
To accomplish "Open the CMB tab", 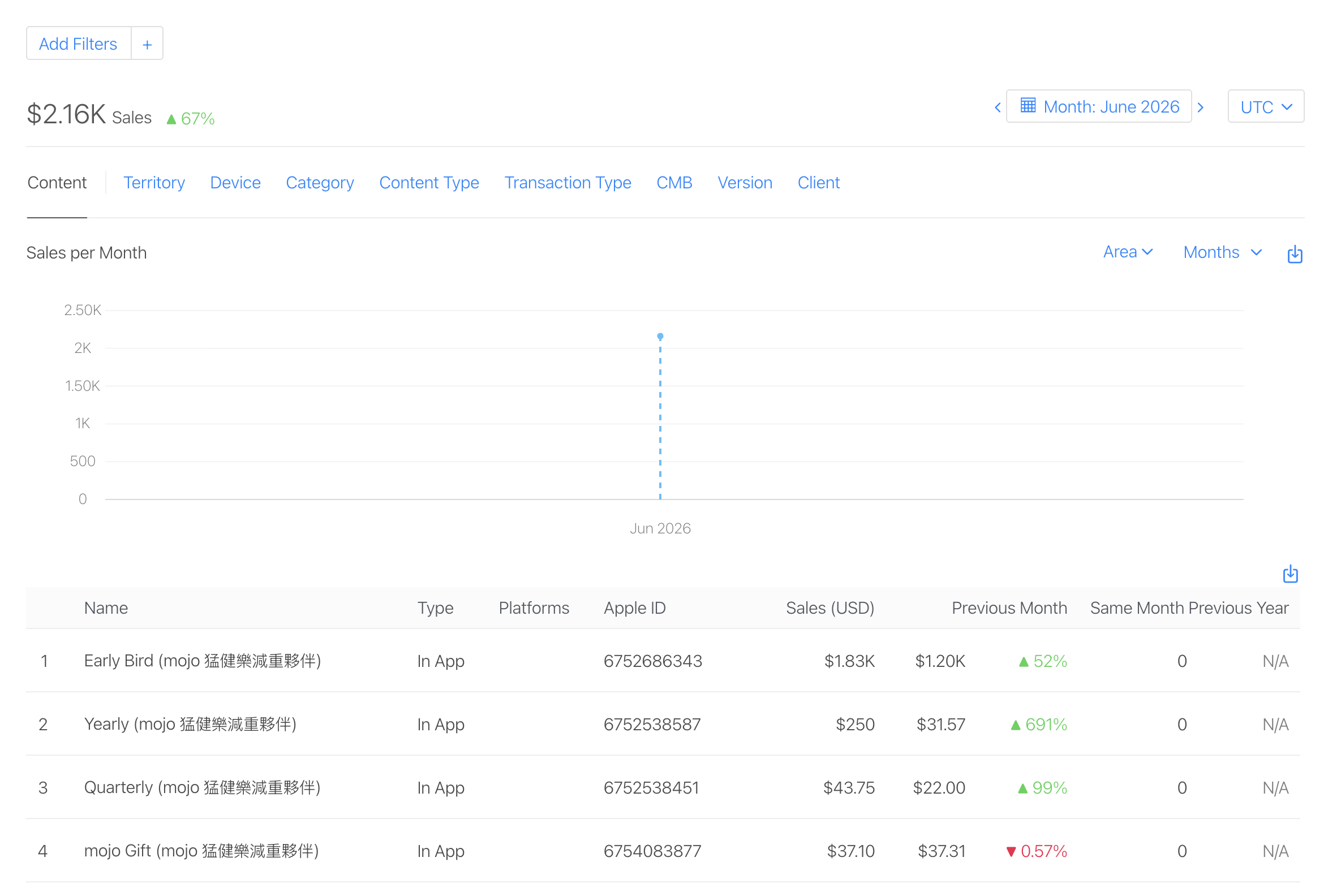I will (674, 182).
